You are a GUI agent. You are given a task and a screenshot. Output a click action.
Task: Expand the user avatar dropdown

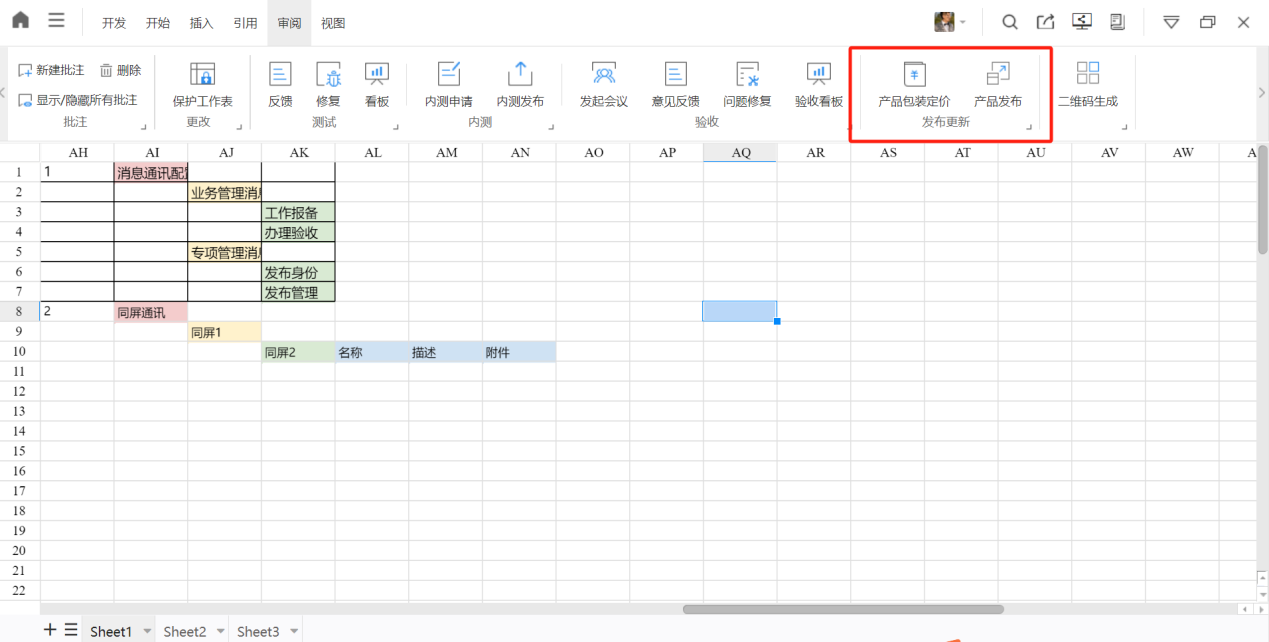(963, 22)
